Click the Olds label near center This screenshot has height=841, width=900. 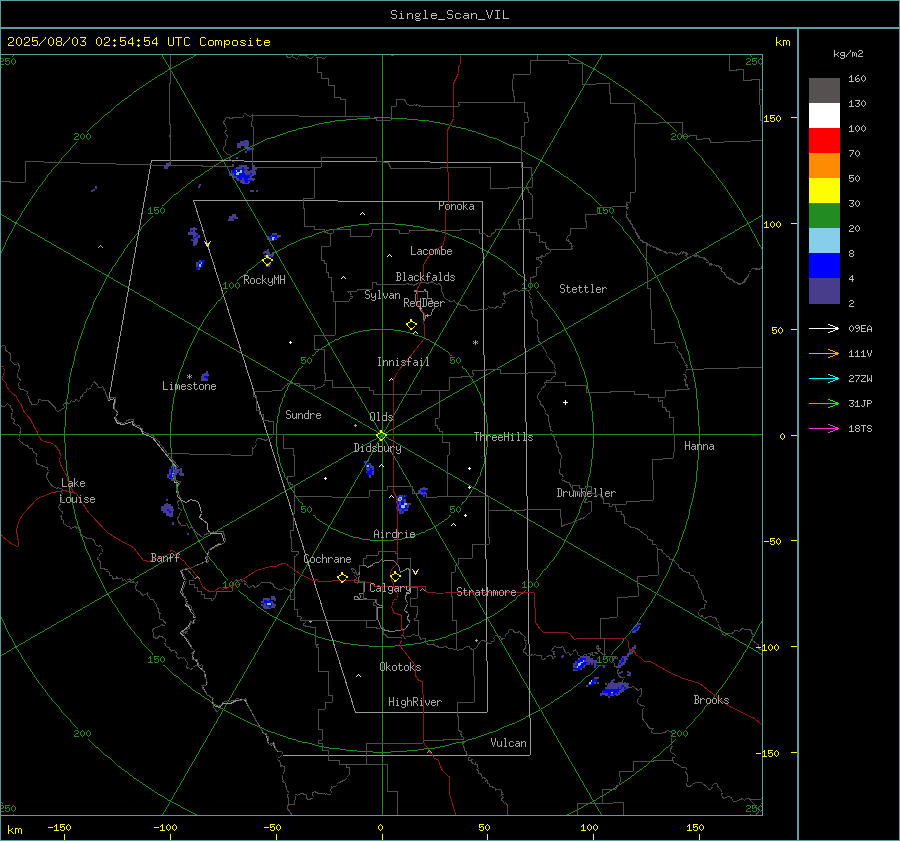click(x=381, y=417)
